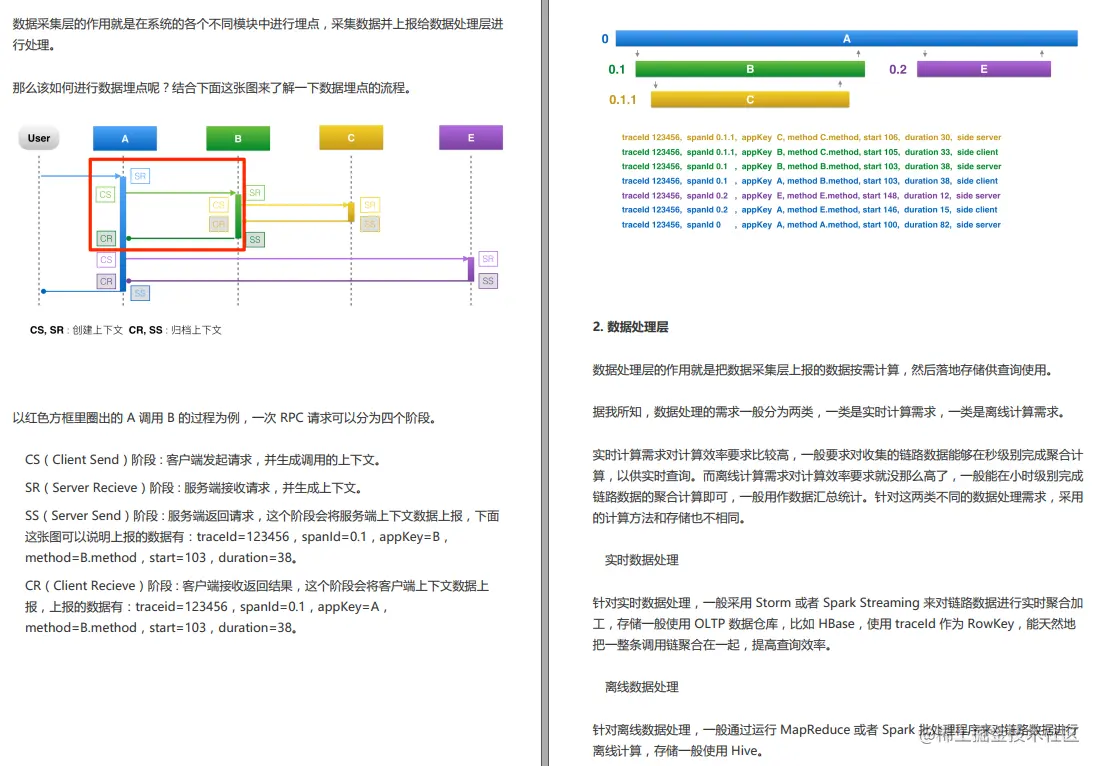
Task: Click log line spanId 0.1.1 side server
Action: pos(811,138)
